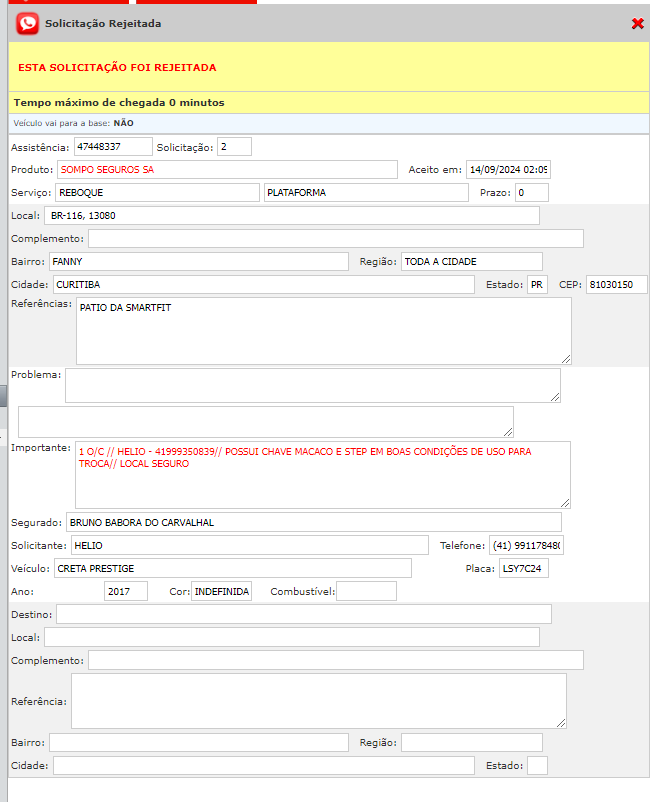Grab the Referências textarea resize handle
Viewport: 652px width, 802px height.
click(566, 358)
